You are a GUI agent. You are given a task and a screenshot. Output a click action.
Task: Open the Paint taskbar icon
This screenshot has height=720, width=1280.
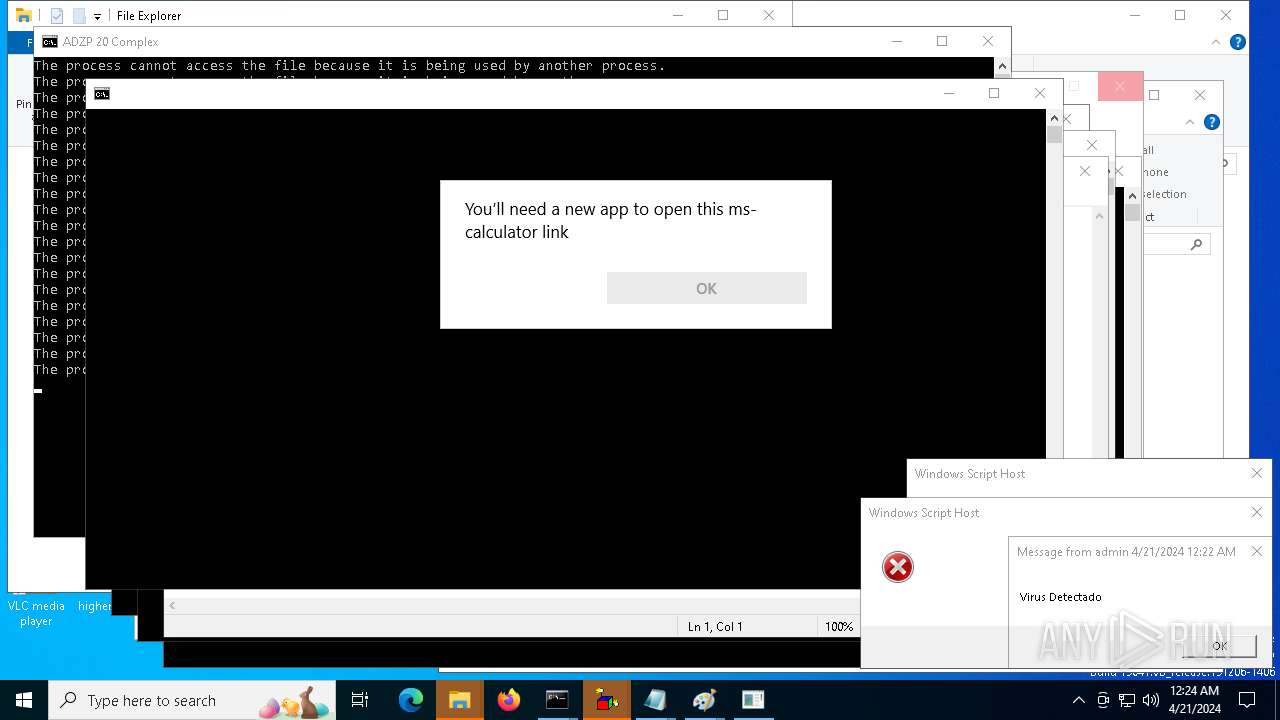tap(704, 700)
